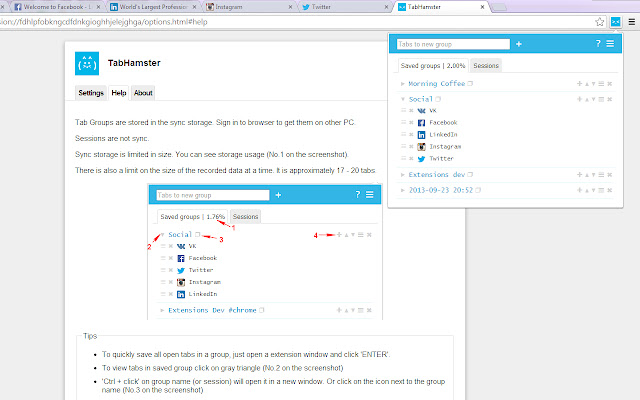
Task: Expand the 2013-09-23 20:52 group triangle
Action: pos(402,190)
